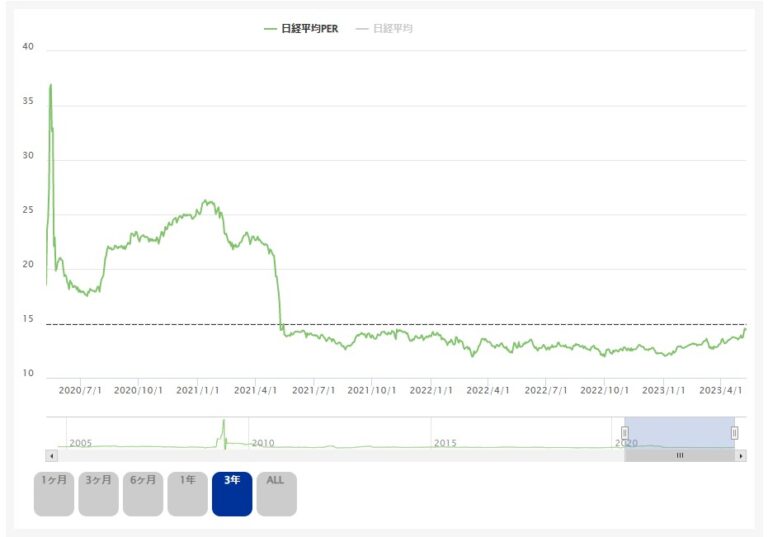Click the green spike in the navigator overview
This screenshot has height=537, width=768.
(224, 432)
